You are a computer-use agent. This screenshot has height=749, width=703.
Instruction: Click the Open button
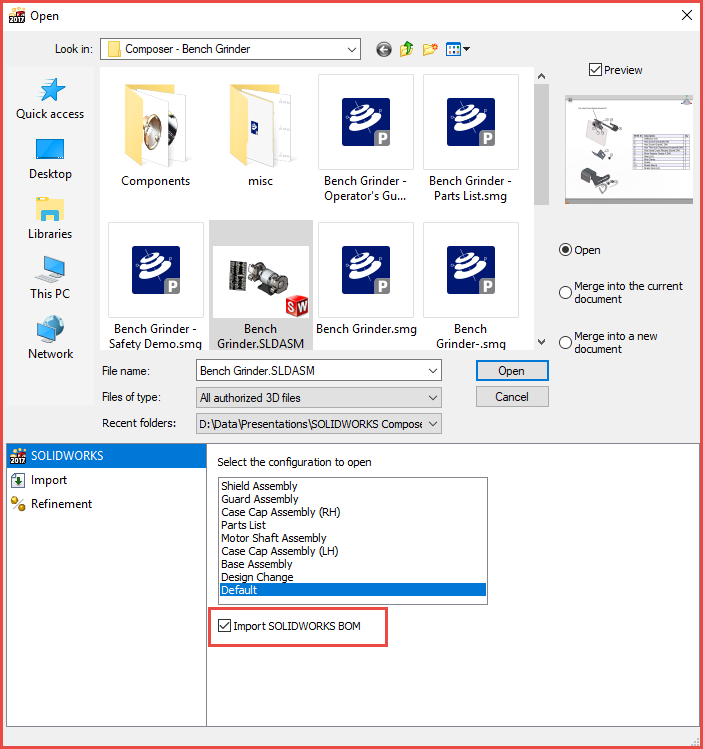pos(512,371)
